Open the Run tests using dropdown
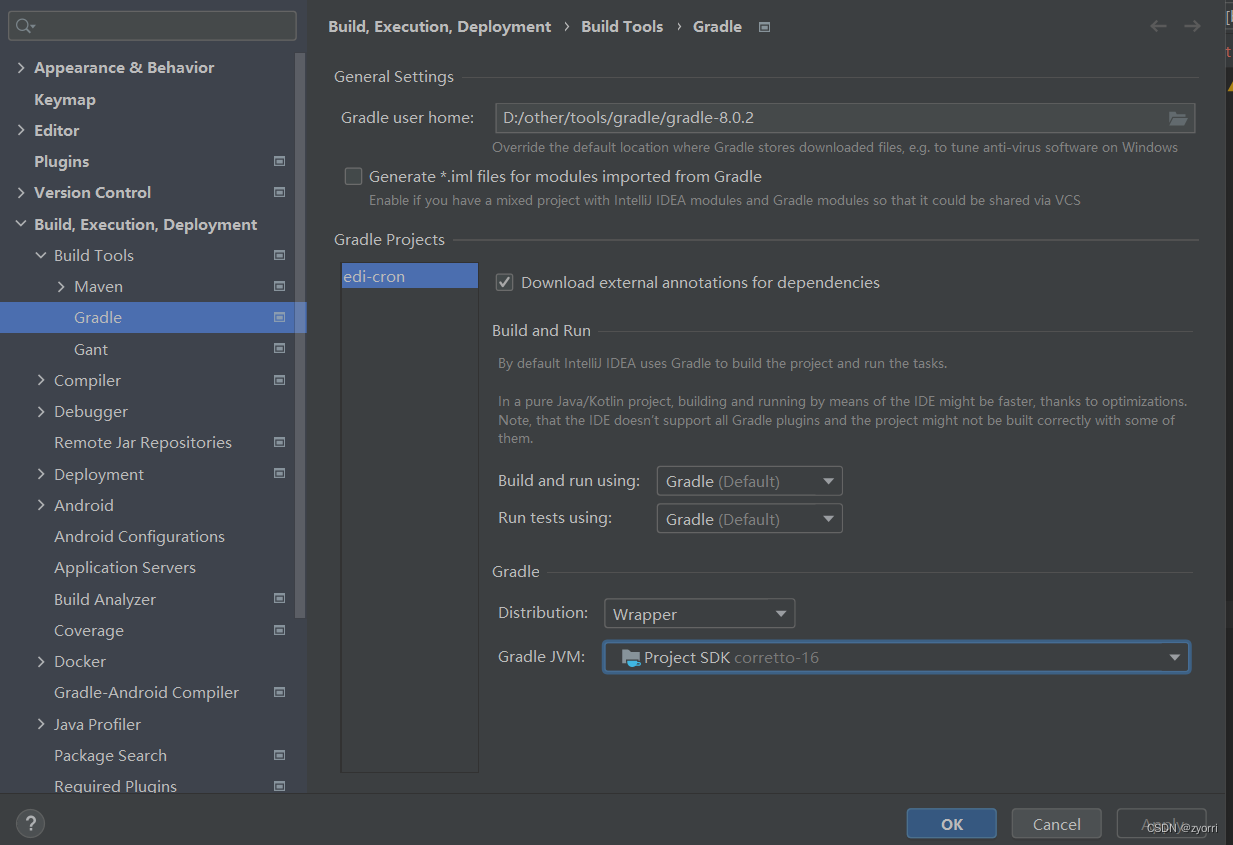The height and width of the screenshot is (845, 1233). (749, 519)
